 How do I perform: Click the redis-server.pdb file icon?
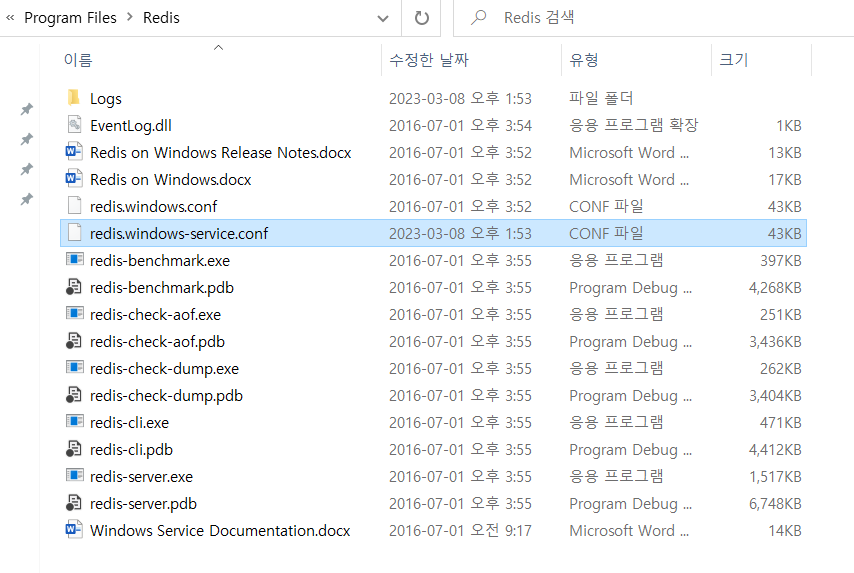[74, 503]
